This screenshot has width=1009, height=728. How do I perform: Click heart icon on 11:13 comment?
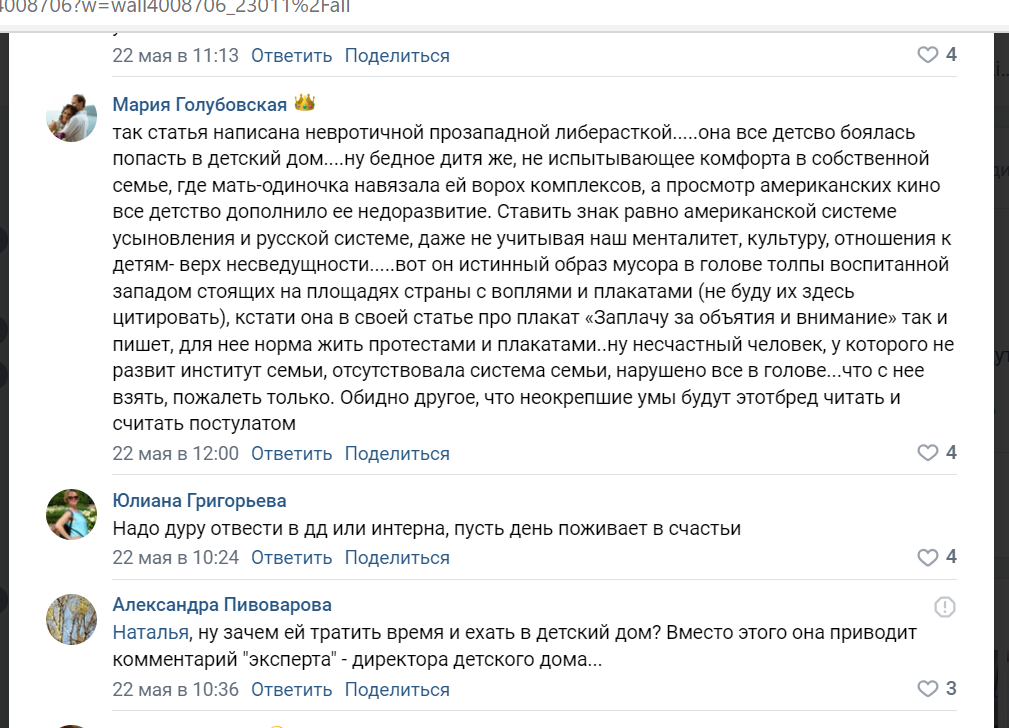(x=927, y=55)
